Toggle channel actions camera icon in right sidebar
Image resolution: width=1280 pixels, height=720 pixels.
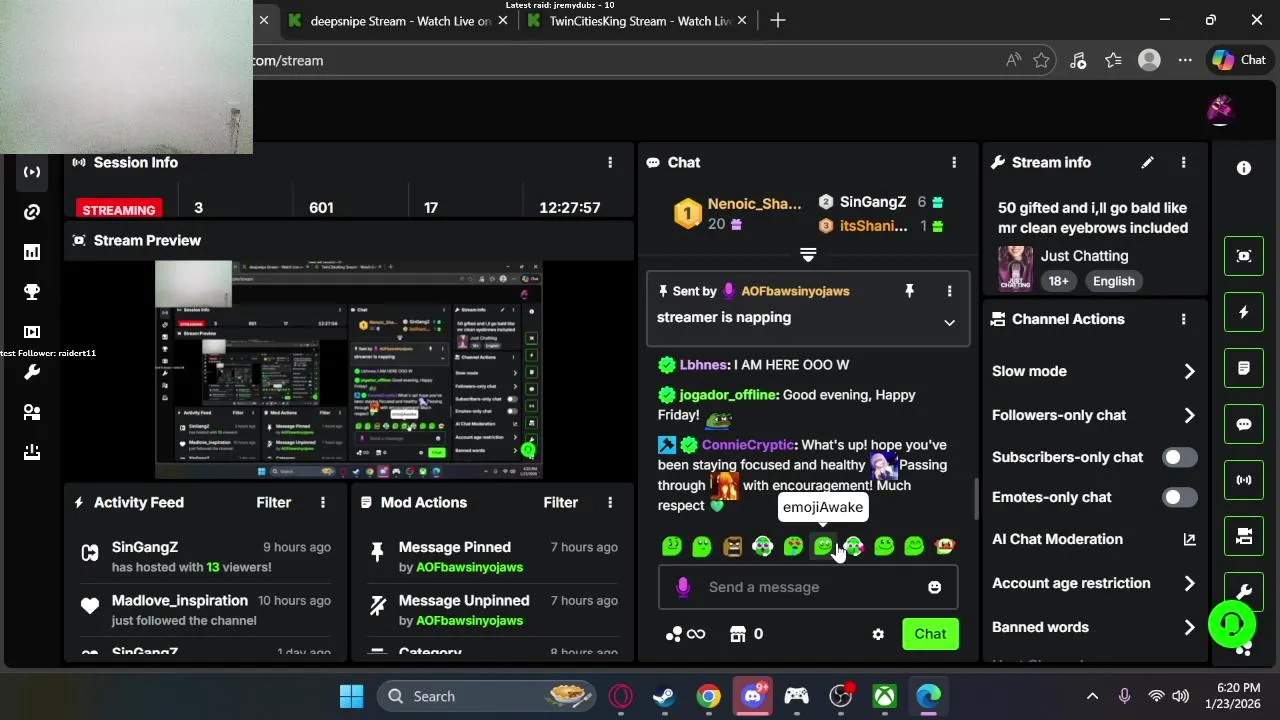(1244, 536)
